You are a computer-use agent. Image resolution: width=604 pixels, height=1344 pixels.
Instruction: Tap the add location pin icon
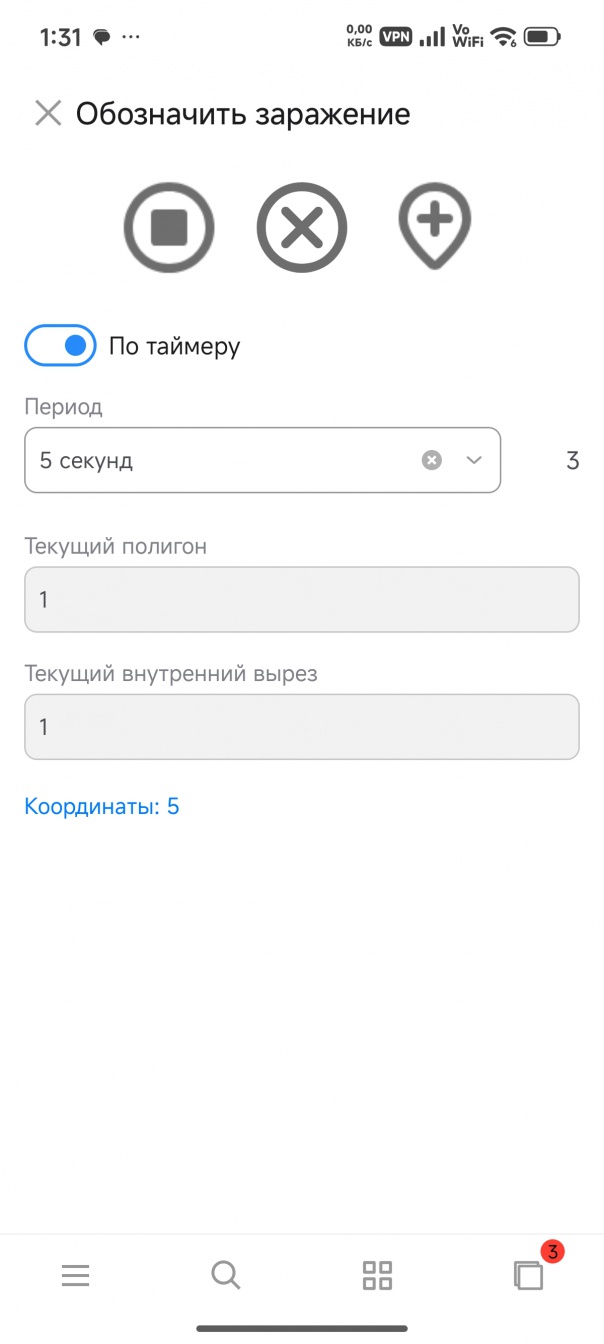point(435,226)
